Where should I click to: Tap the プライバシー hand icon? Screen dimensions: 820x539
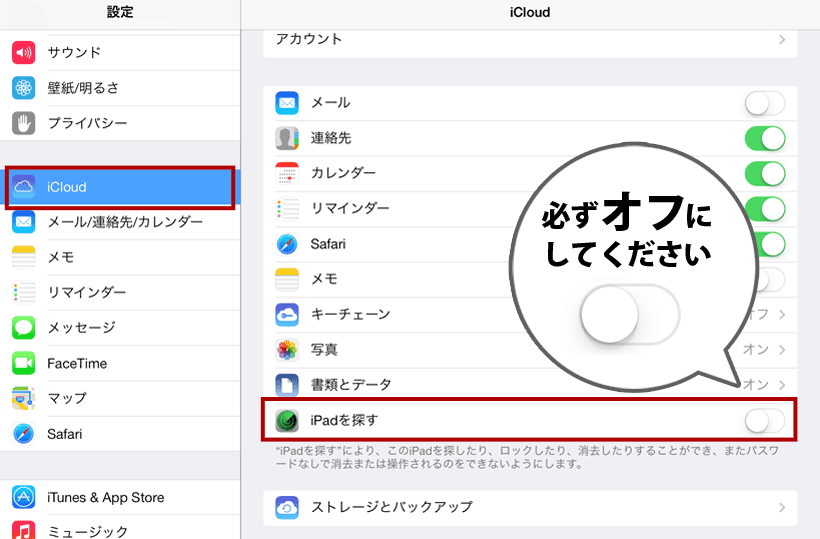(24, 123)
